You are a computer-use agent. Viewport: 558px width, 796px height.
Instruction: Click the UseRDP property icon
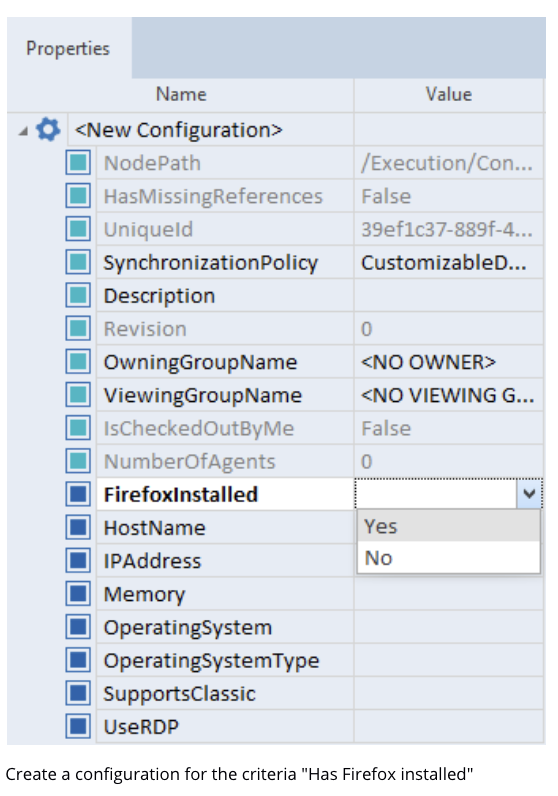pyautogui.click(x=78, y=726)
